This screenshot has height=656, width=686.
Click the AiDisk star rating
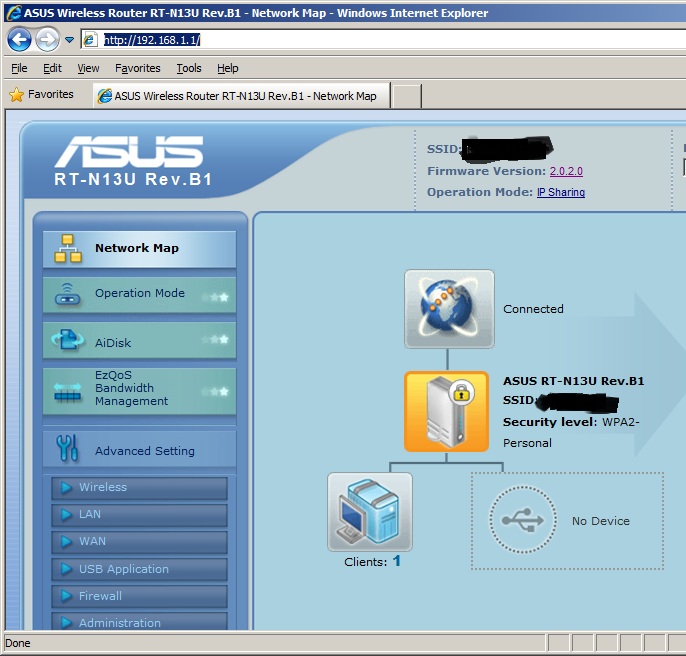215,340
